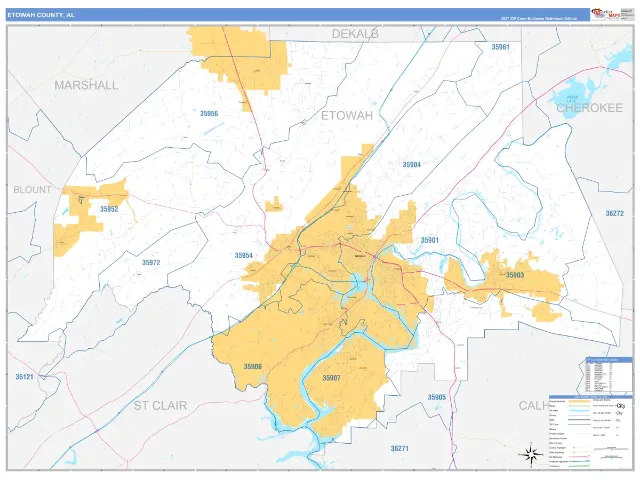Viewport: 640px width, 480px height.
Task: Select ZIP code label 35952
Action: click(x=109, y=209)
